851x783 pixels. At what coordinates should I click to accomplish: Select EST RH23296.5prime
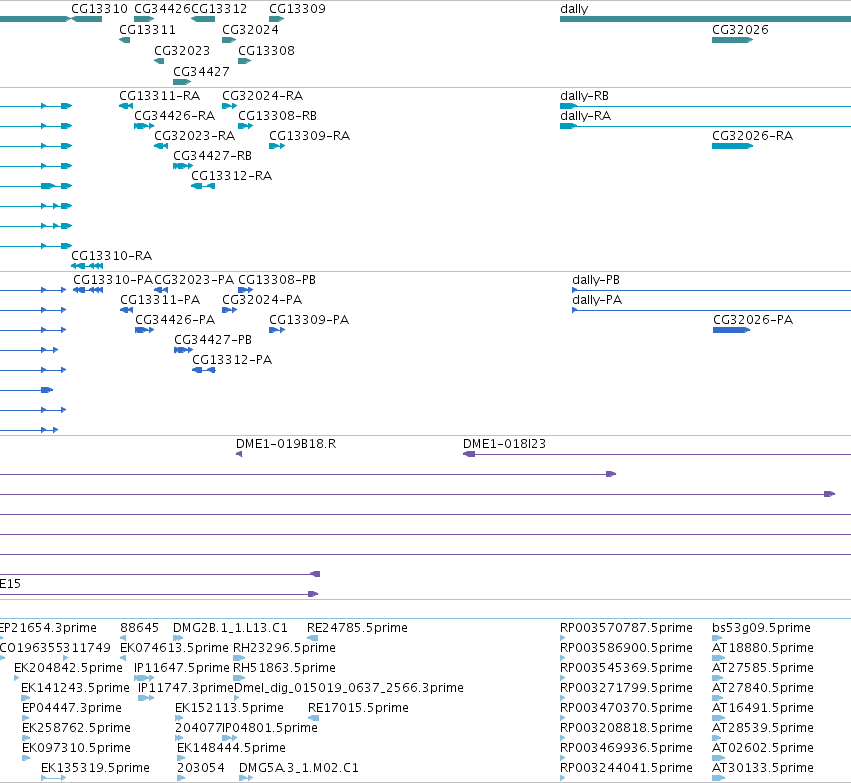[x=284, y=648]
